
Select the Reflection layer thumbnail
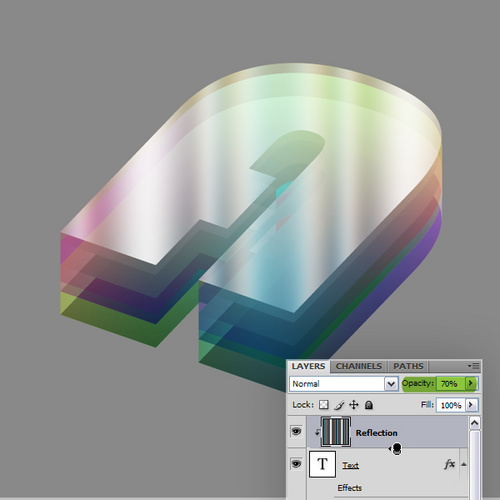[336, 432]
